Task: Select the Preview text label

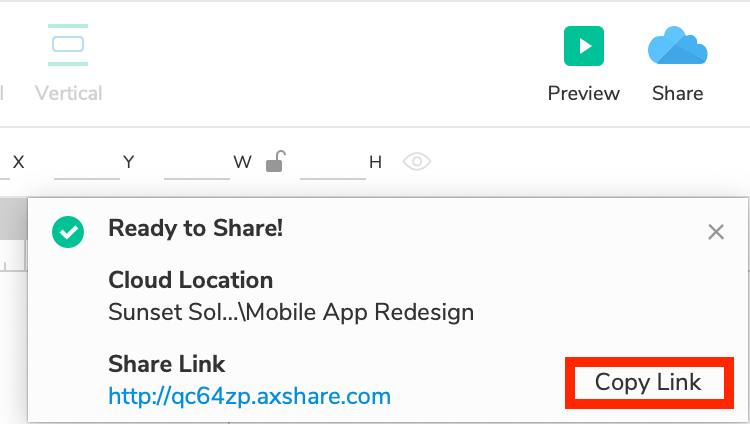Action: (584, 93)
